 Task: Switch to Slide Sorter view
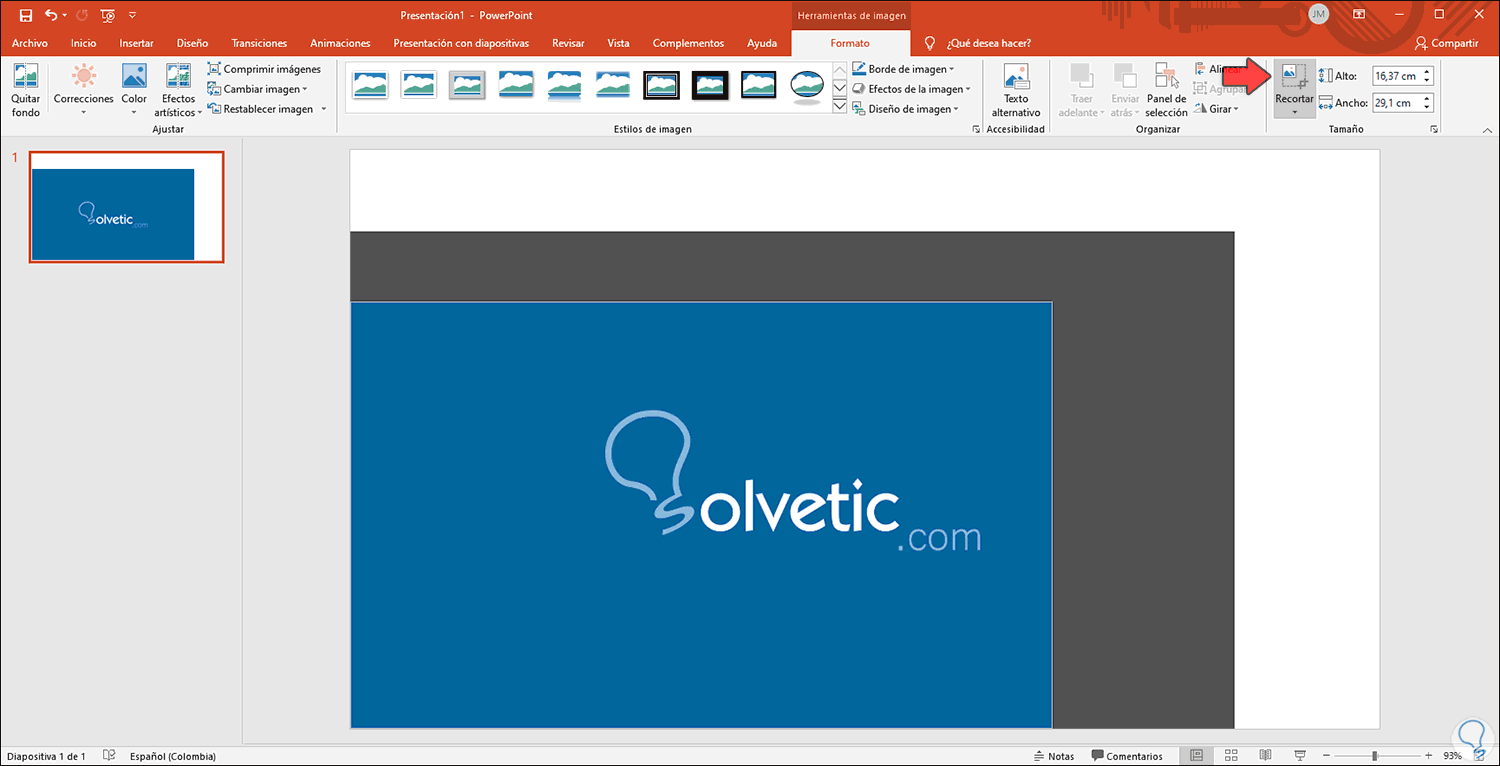tap(1231, 756)
